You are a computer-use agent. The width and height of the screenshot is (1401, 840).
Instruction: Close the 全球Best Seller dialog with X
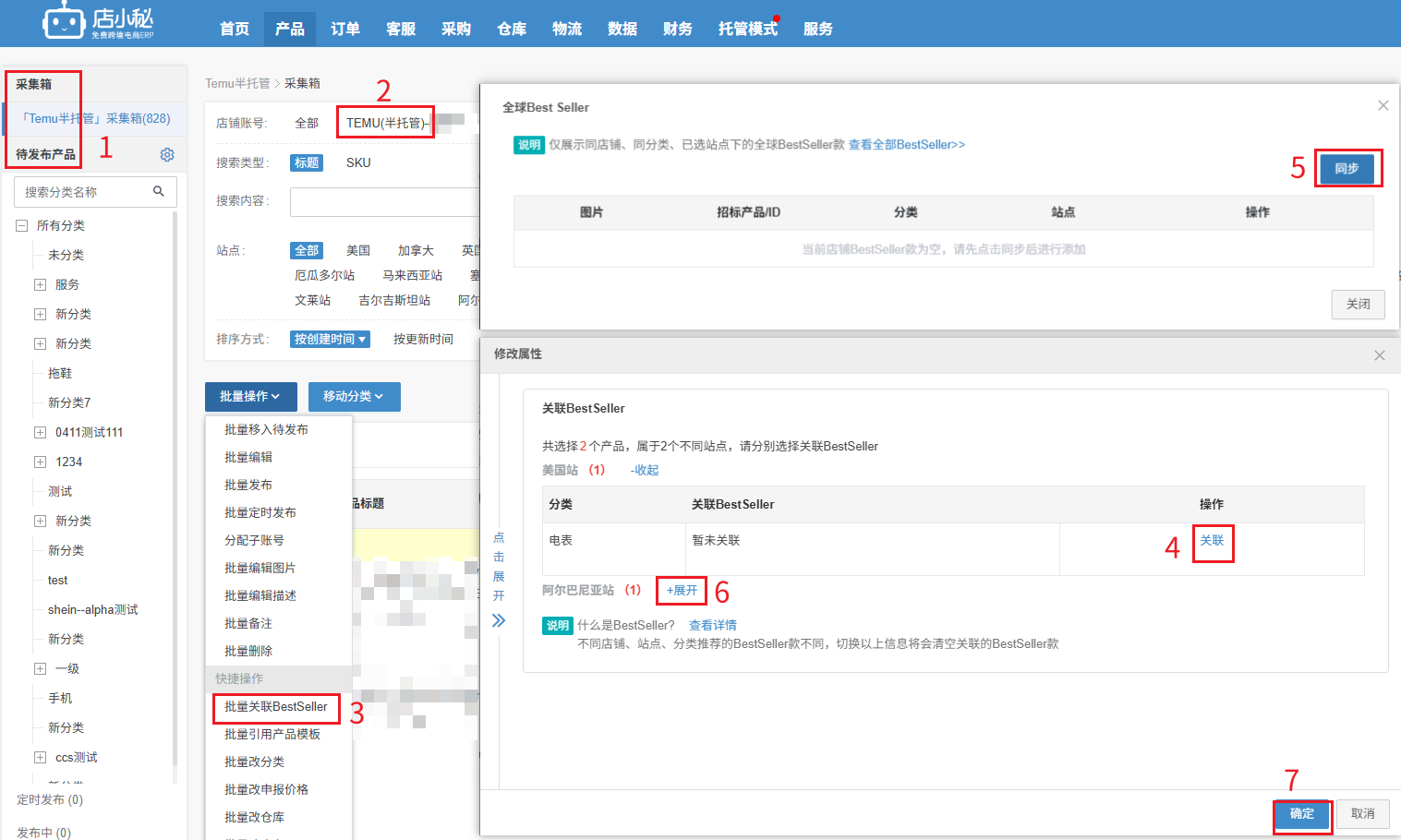pos(1383,105)
